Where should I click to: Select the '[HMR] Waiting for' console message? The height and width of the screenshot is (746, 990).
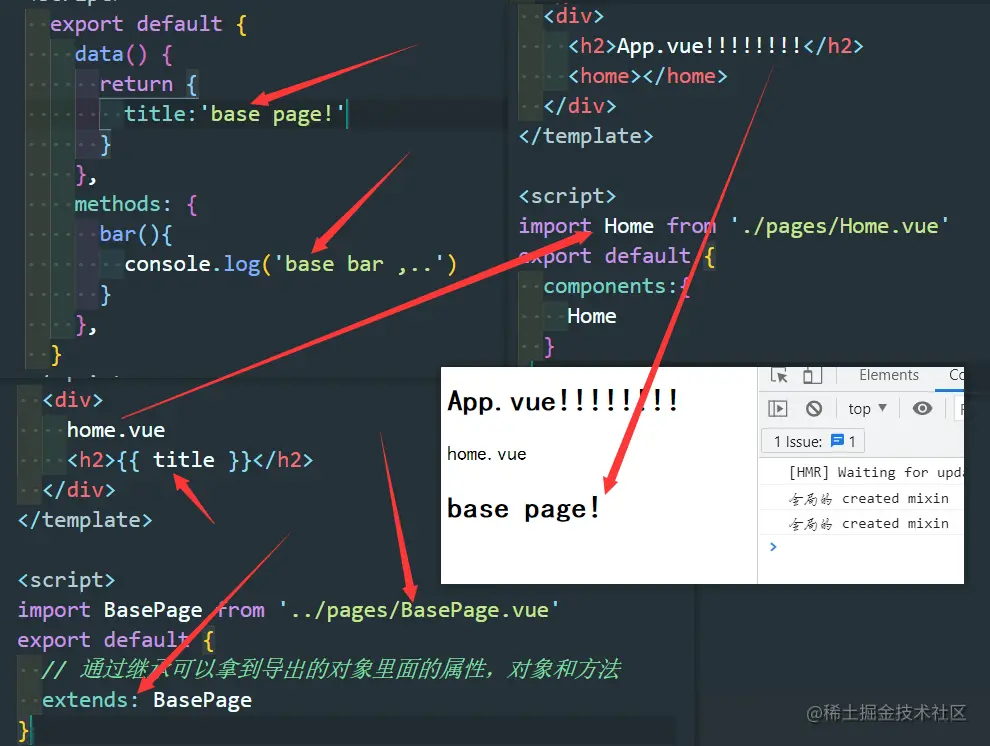(876, 472)
